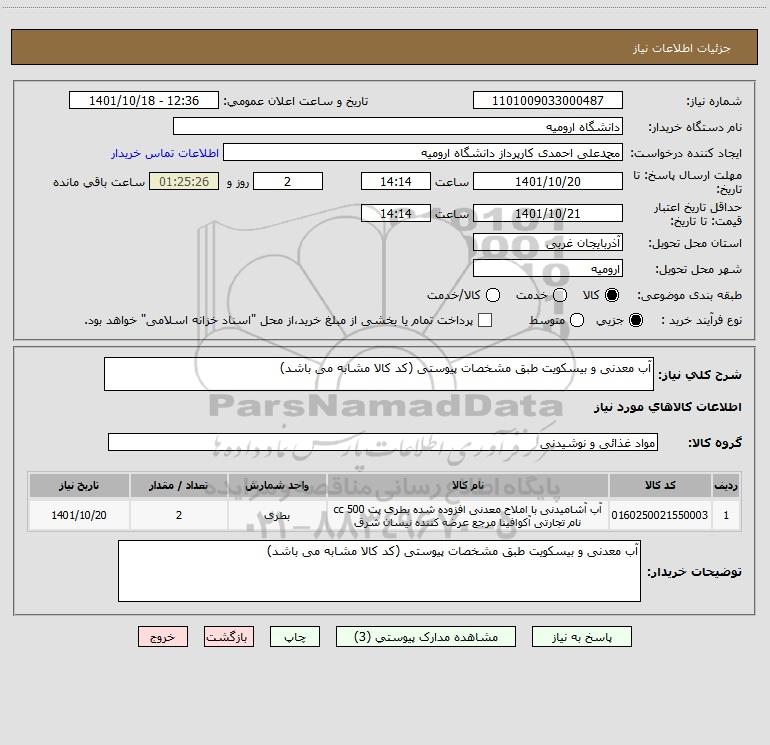770x745 pixels.
Task: Click the price validity time field 14:14
Action: click(396, 213)
